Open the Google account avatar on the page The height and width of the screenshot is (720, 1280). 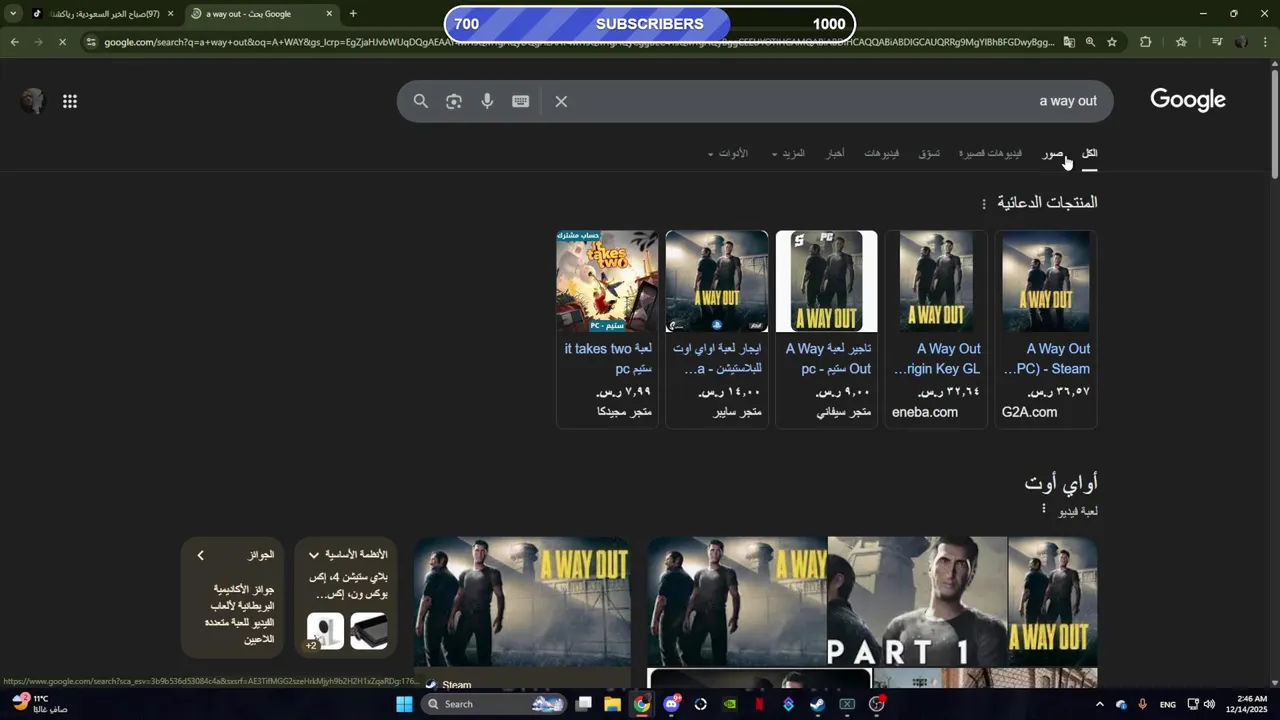click(x=32, y=101)
